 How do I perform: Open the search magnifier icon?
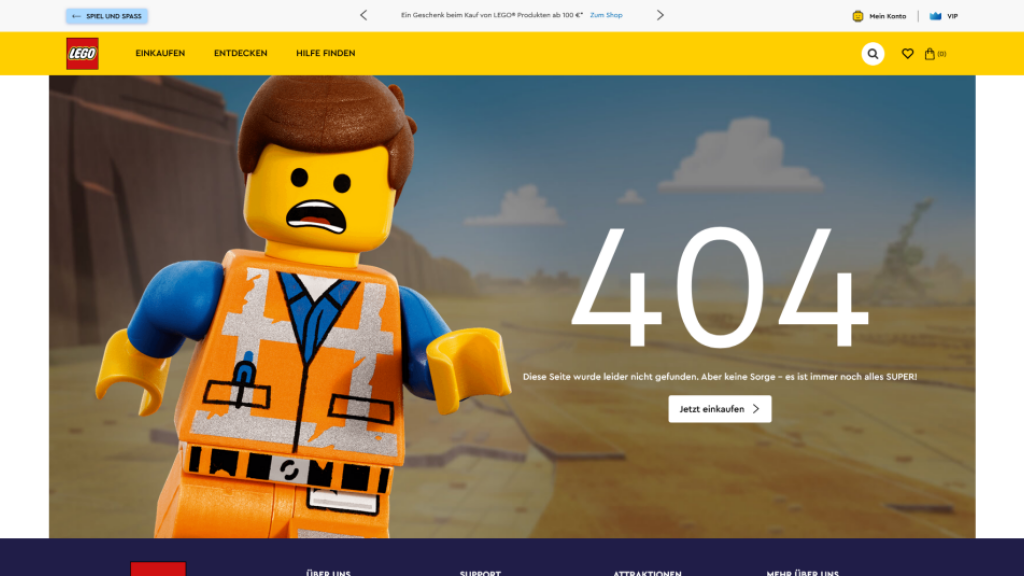coord(872,54)
